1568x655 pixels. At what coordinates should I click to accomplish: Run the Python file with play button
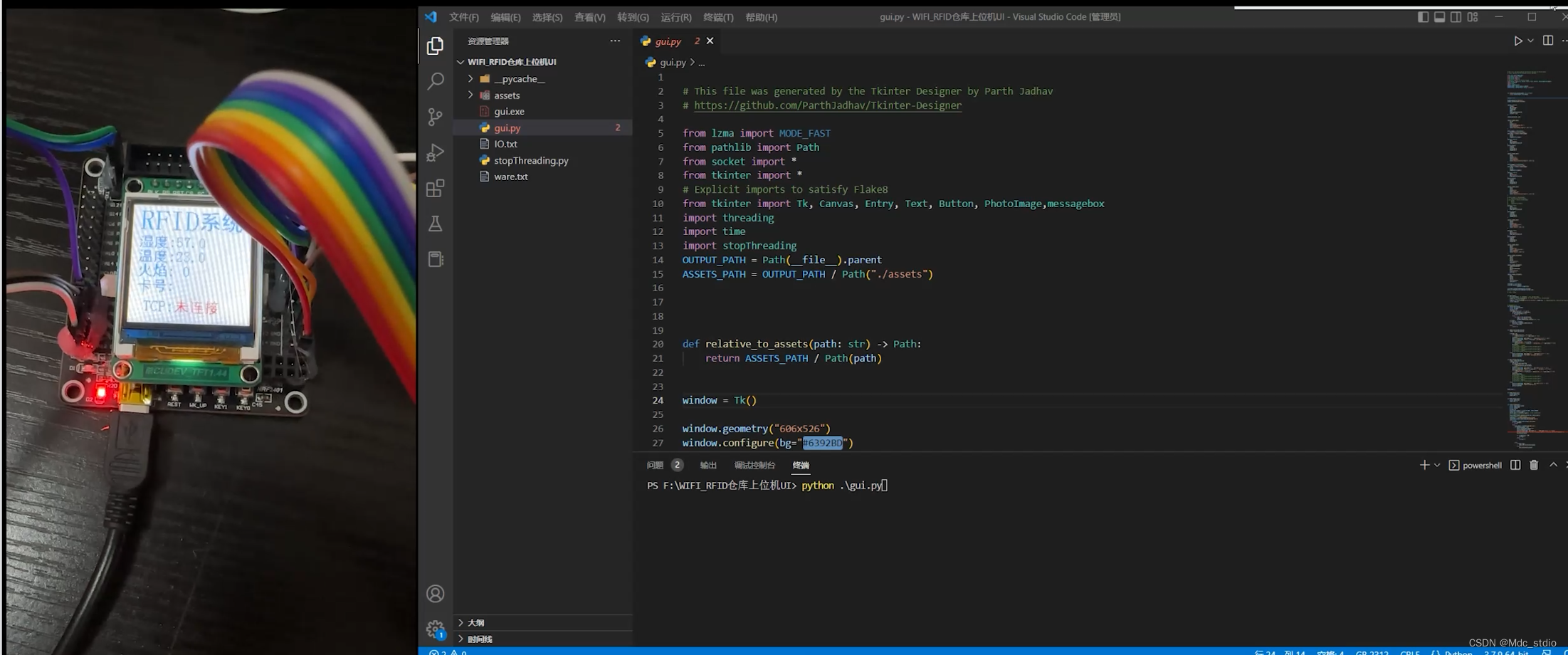point(1518,41)
